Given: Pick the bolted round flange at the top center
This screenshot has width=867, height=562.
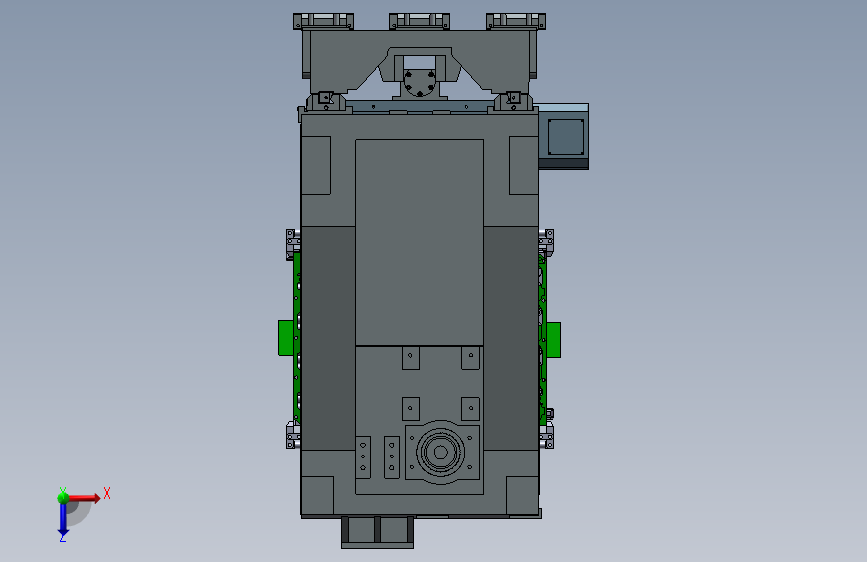Looking at the screenshot, I should (419, 82).
